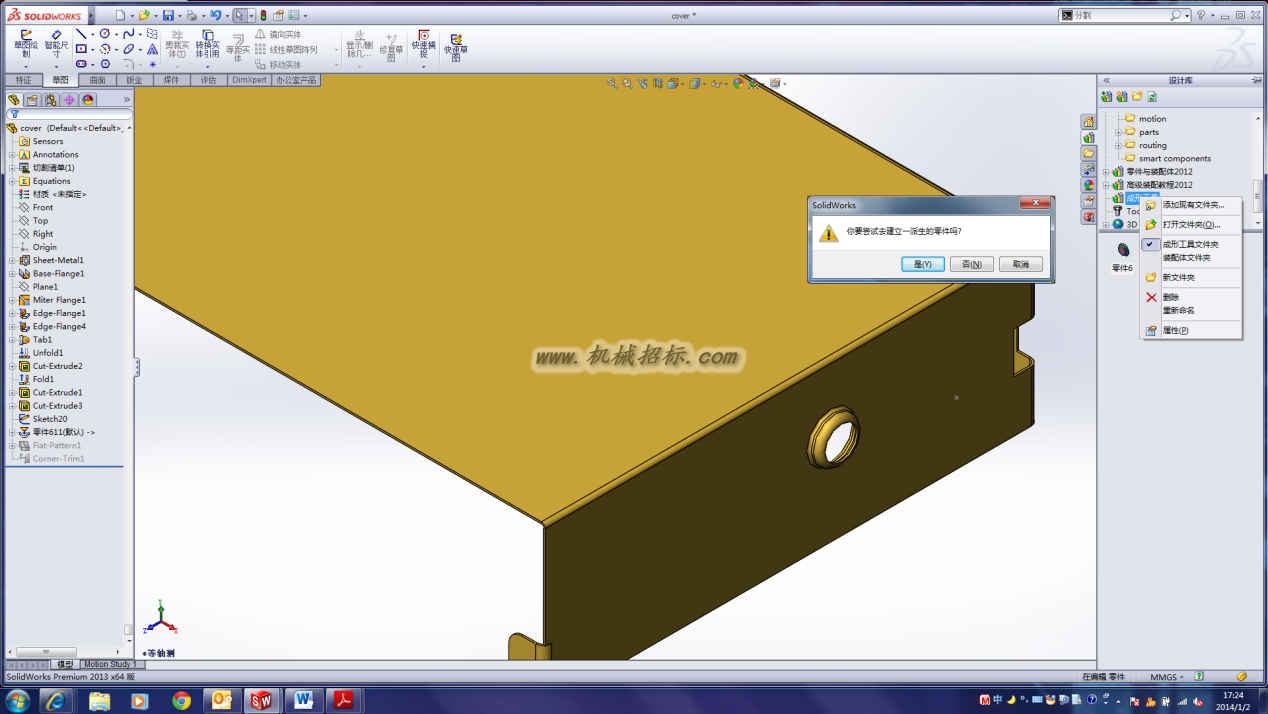Expand the routing folder in design library
This screenshot has width=1268, height=714.
coord(1118,145)
